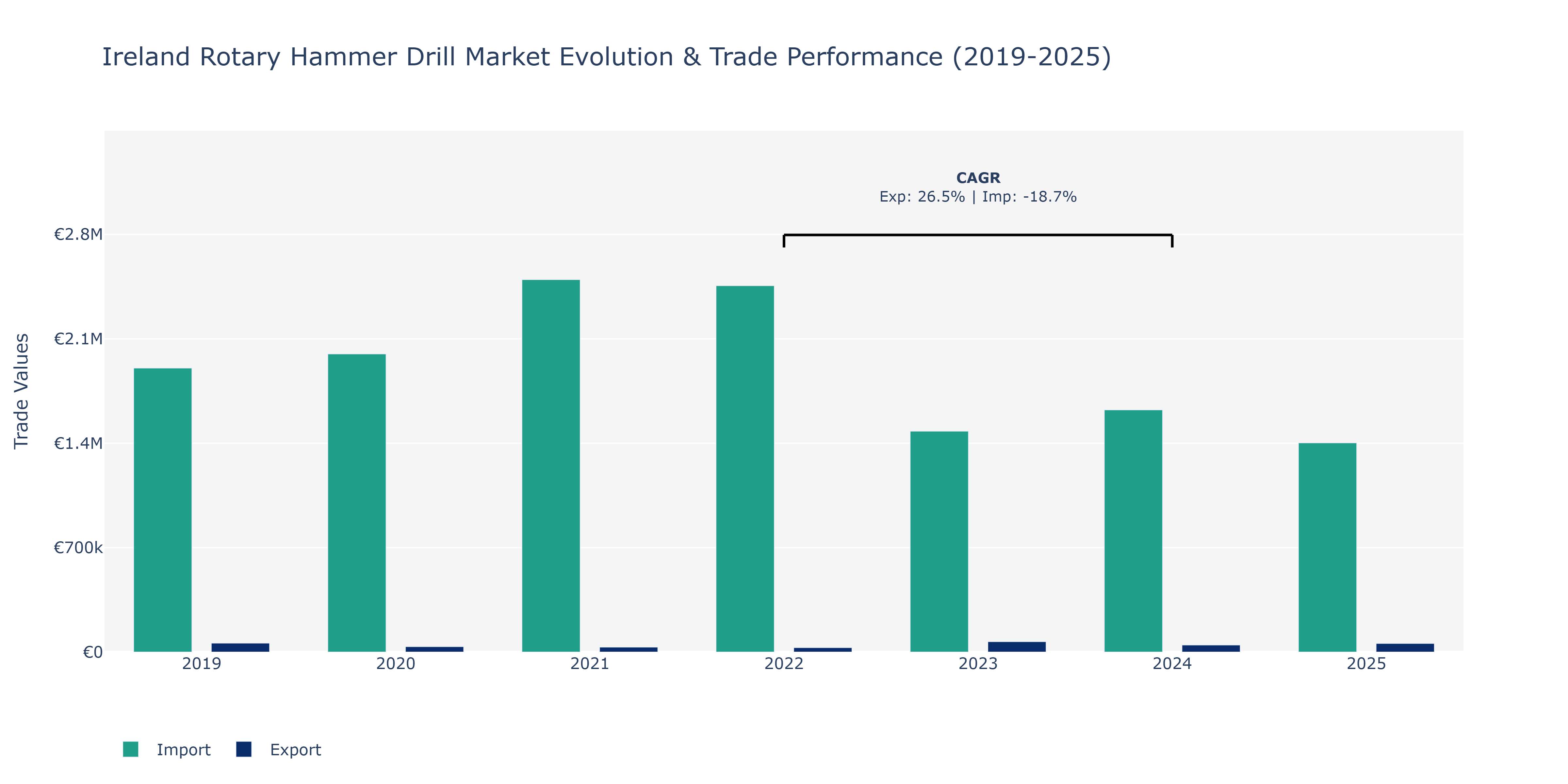This screenshot has height=784, width=1568.
Task: Select the 2022 Export bar
Action: pos(823,650)
